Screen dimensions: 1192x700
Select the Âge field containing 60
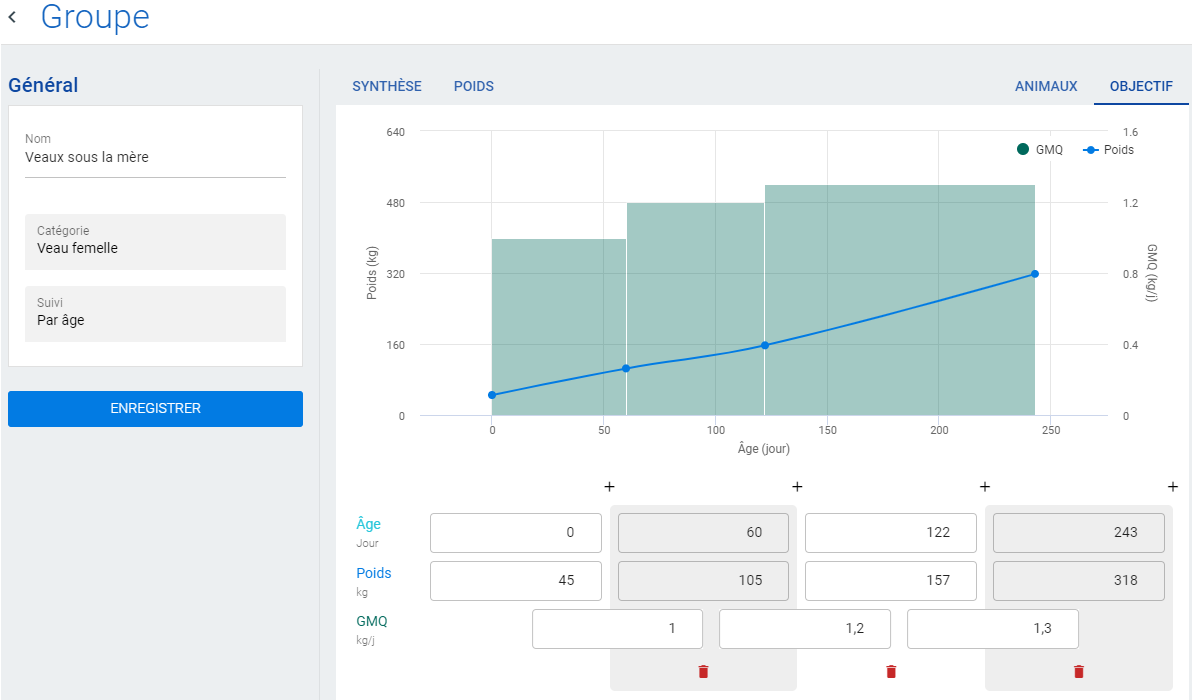coord(703,533)
